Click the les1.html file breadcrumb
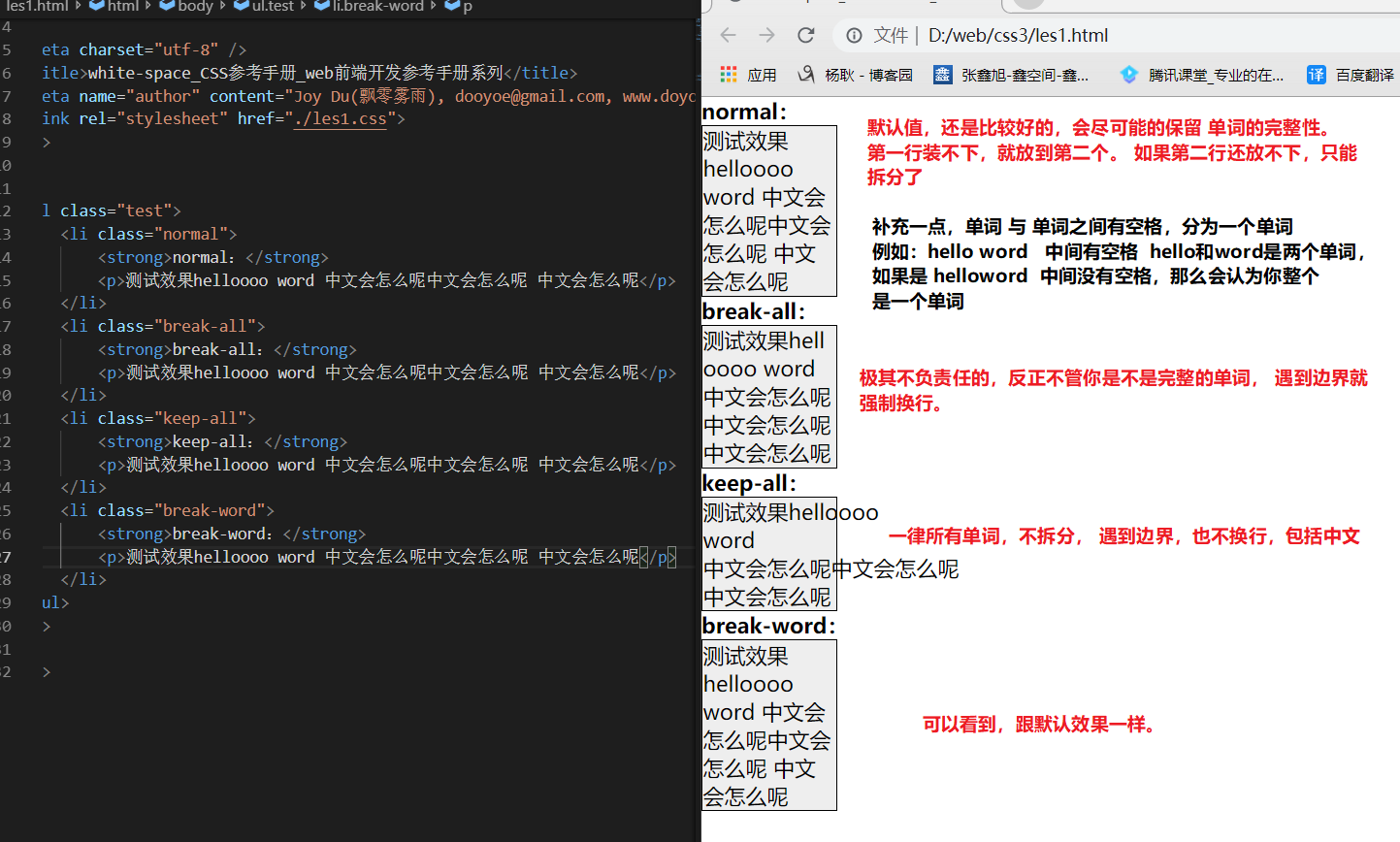Screen dimensions: 1400x842 pos(37,6)
